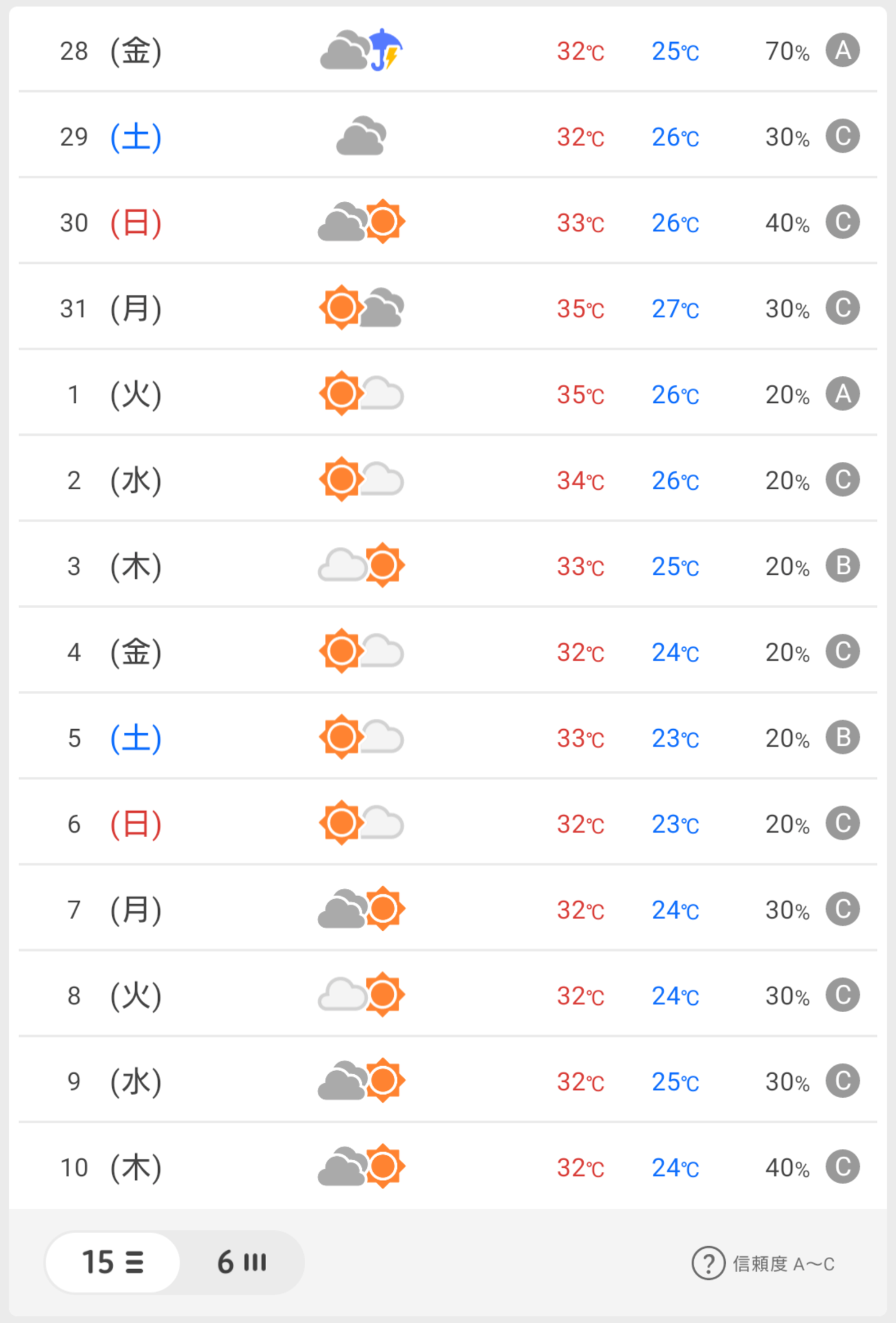This screenshot has width=896, height=1323.
Task: Click reliability badge B on Thursday the 3rd
Action: tap(843, 565)
